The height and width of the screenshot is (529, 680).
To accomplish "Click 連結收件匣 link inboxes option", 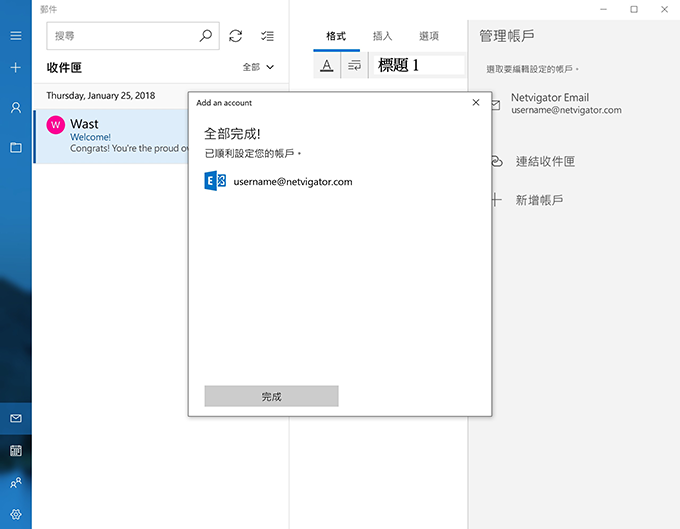I will click(x=545, y=161).
